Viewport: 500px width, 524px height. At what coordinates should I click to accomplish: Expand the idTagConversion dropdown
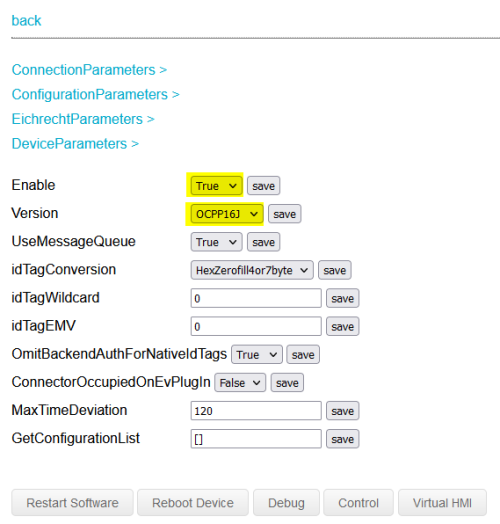point(252,270)
